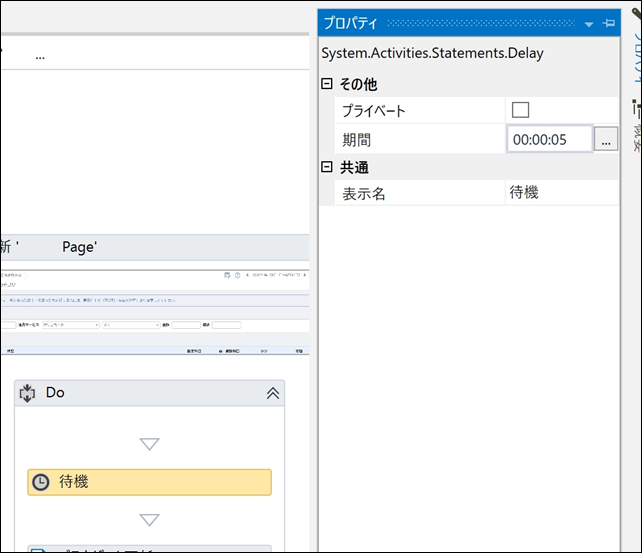Collapse the その他 property section
The height and width of the screenshot is (553, 642).
tap(326, 84)
